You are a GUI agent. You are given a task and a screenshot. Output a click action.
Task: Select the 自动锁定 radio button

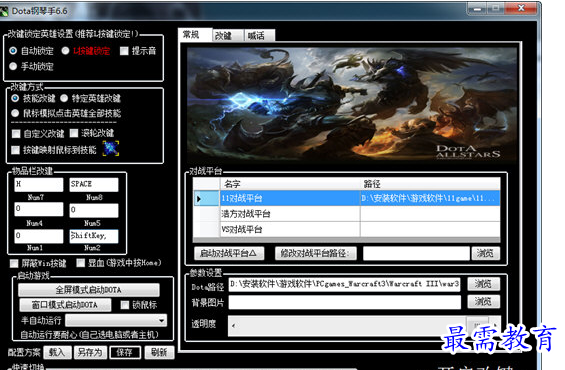pos(13,51)
